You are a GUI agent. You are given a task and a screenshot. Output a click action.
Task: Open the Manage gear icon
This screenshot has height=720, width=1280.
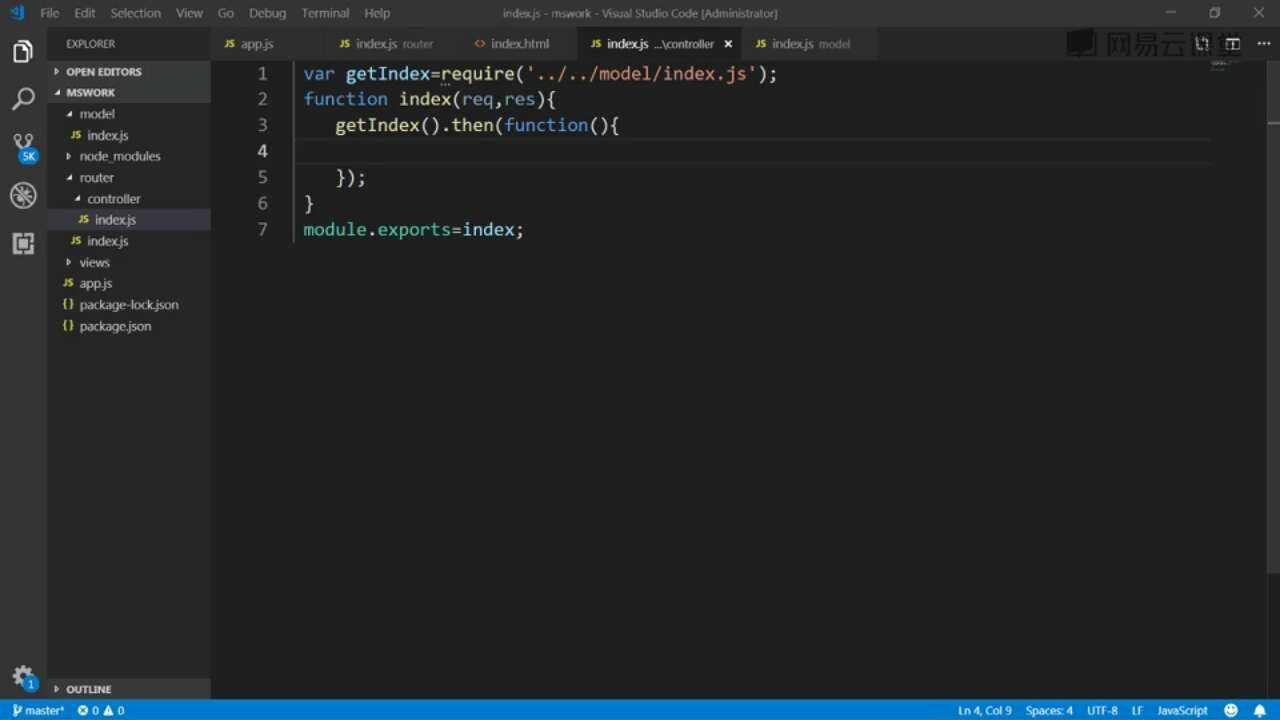24,677
